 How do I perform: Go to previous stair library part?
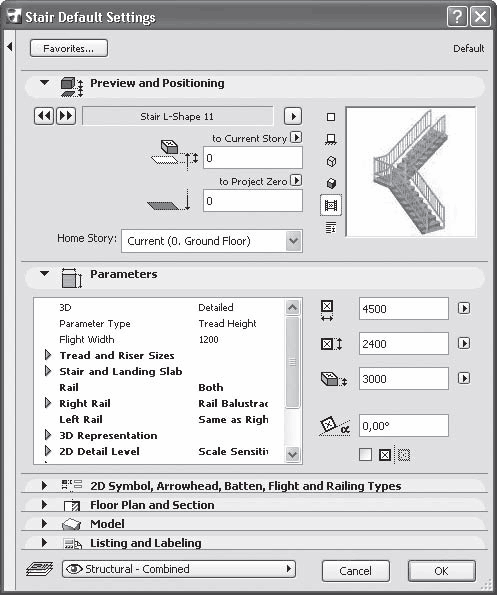(x=44, y=116)
